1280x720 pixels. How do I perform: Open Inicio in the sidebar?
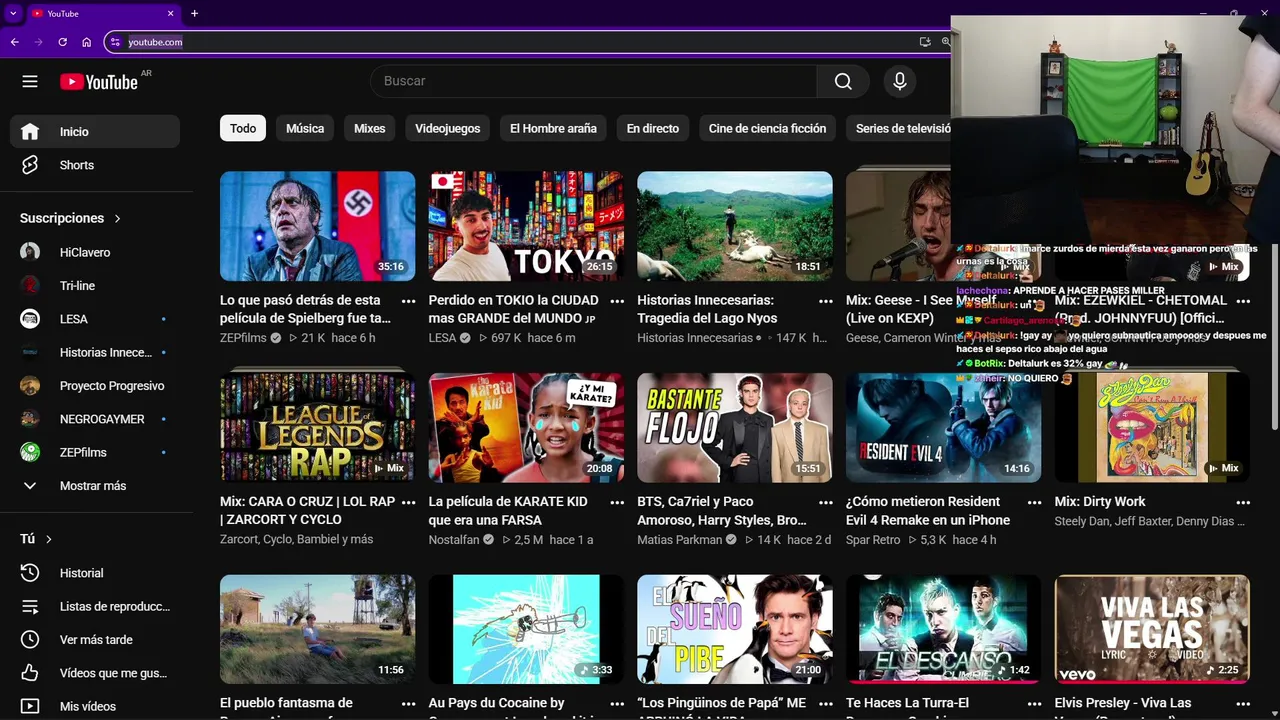click(x=95, y=132)
